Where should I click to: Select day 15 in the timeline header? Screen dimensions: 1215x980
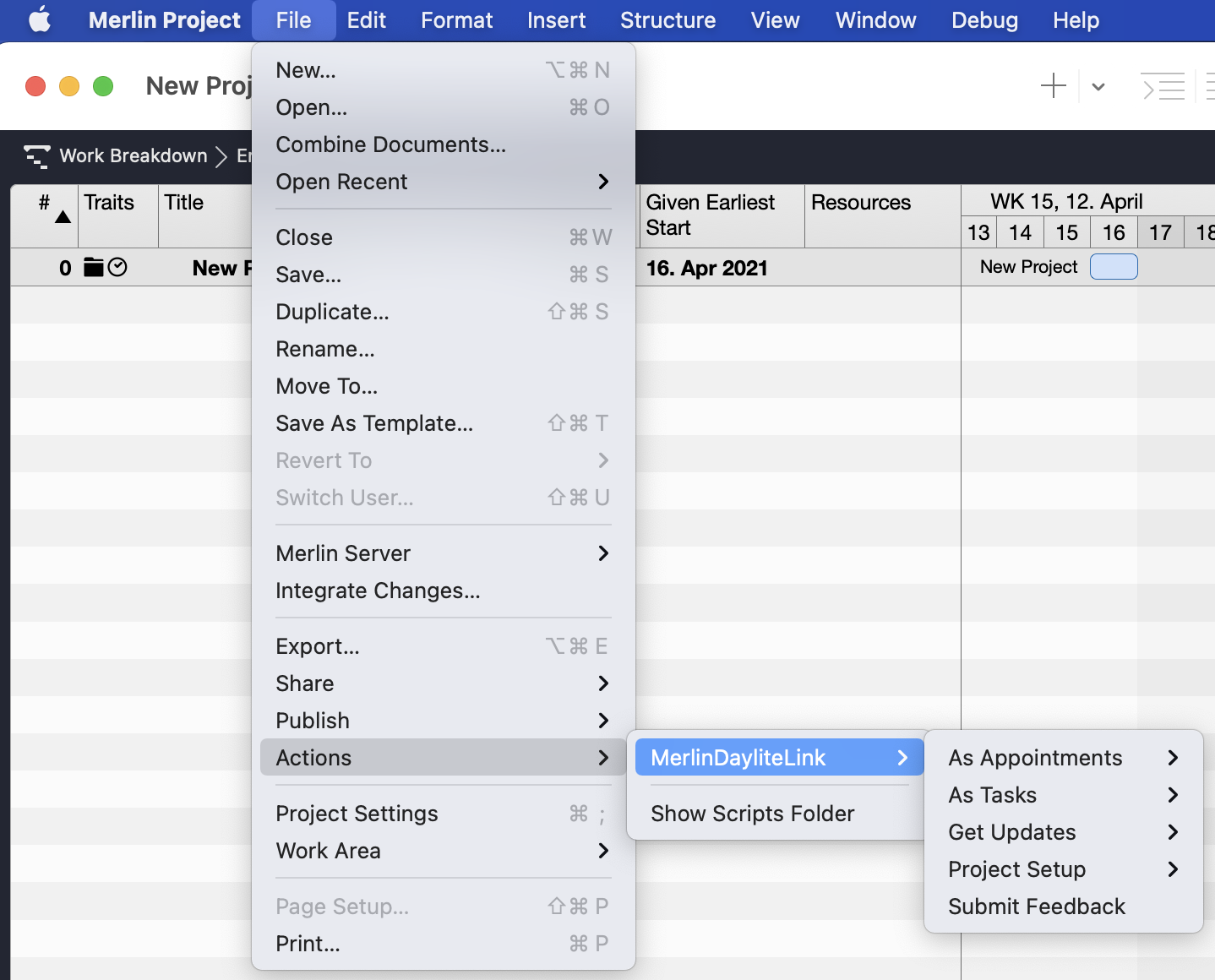[1066, 232]
